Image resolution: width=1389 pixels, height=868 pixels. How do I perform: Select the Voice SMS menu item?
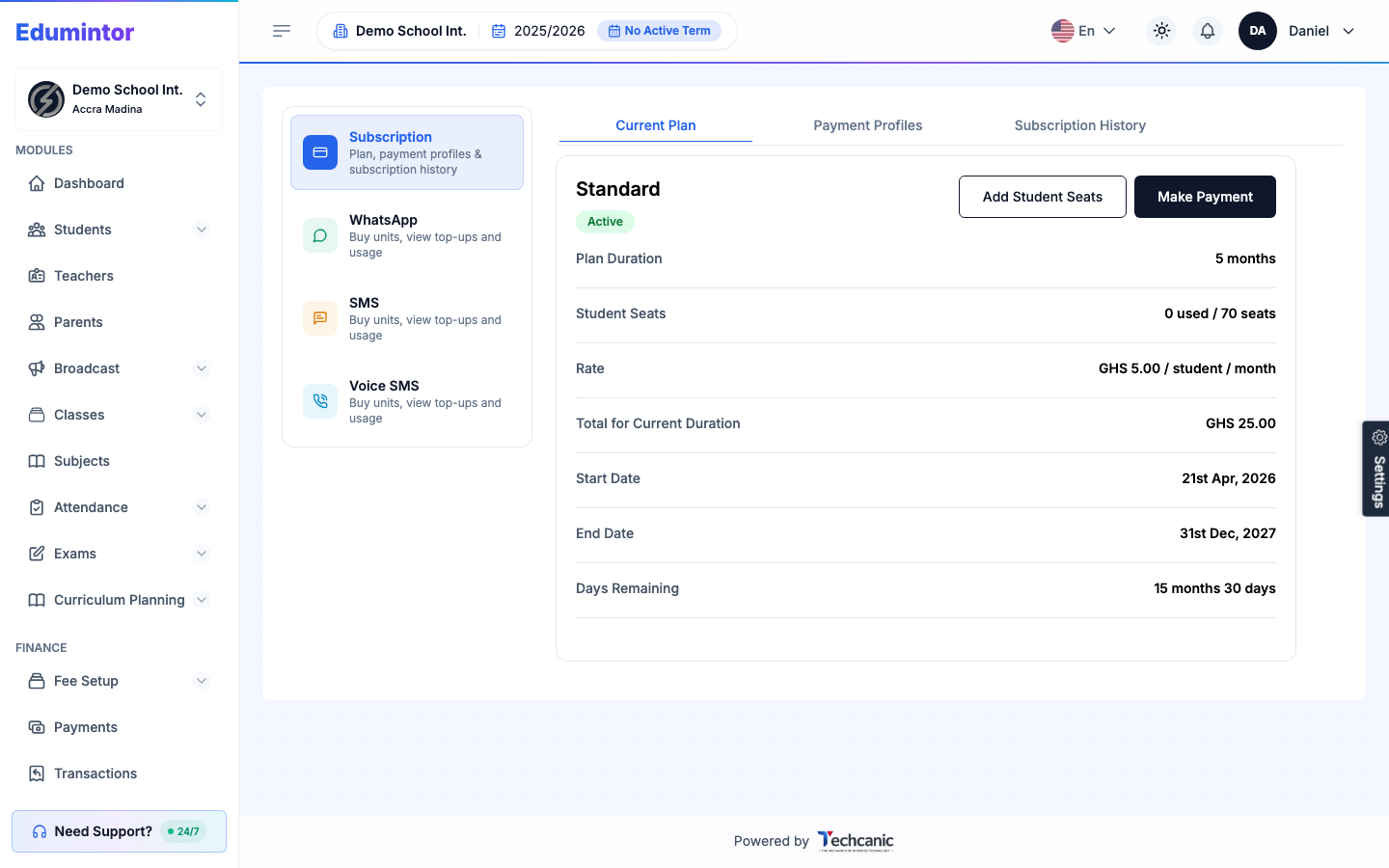tap(407, 401)
